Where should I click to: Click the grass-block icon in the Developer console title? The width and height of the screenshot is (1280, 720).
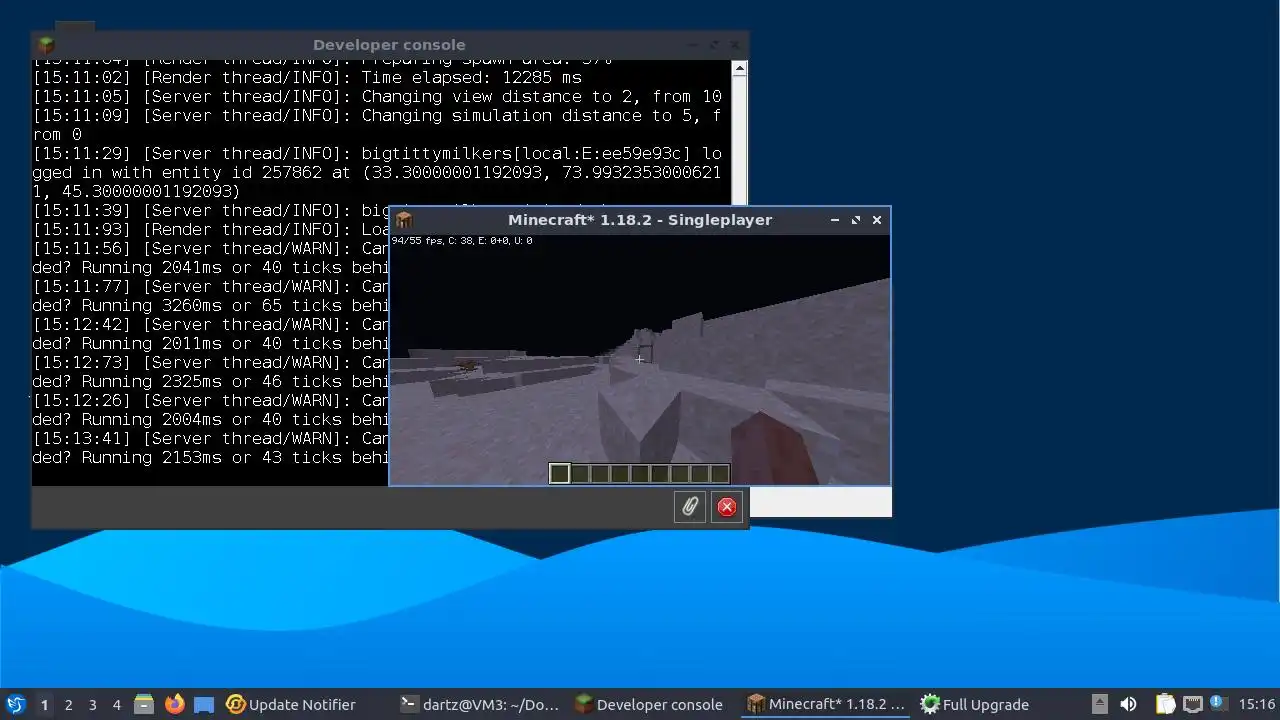click(x=46, y=44)
